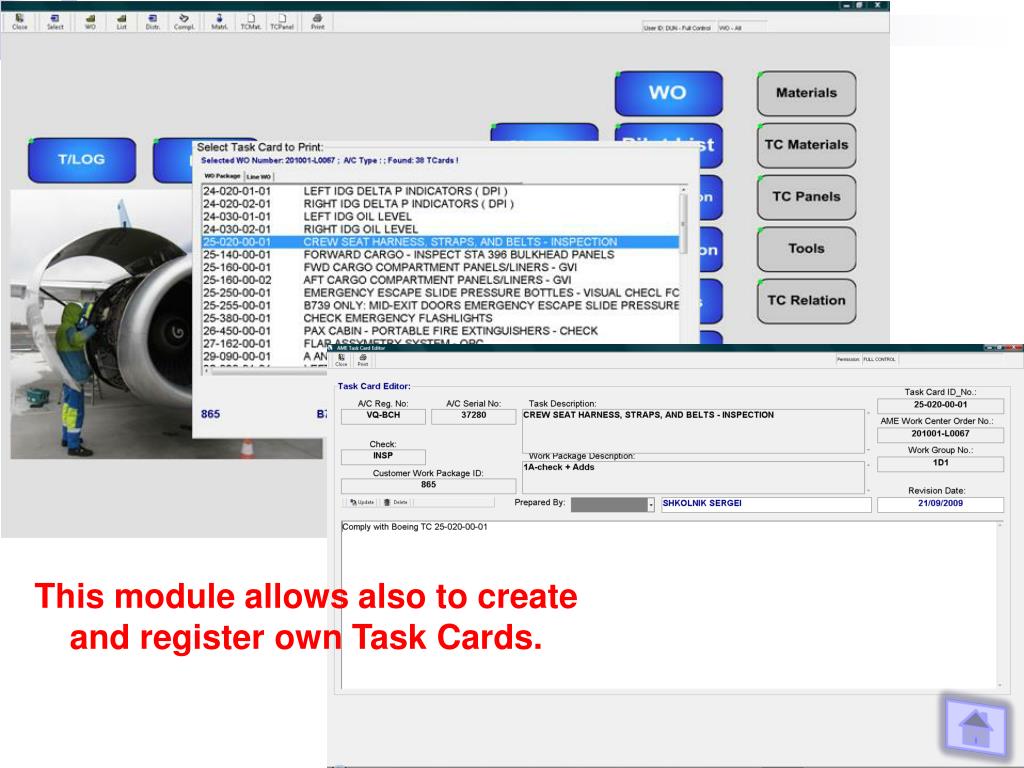Open the TCPanel toolbar icon
Image resolution: width=1024 pixels, height=768 pixels.
click(x=282, y=21)
